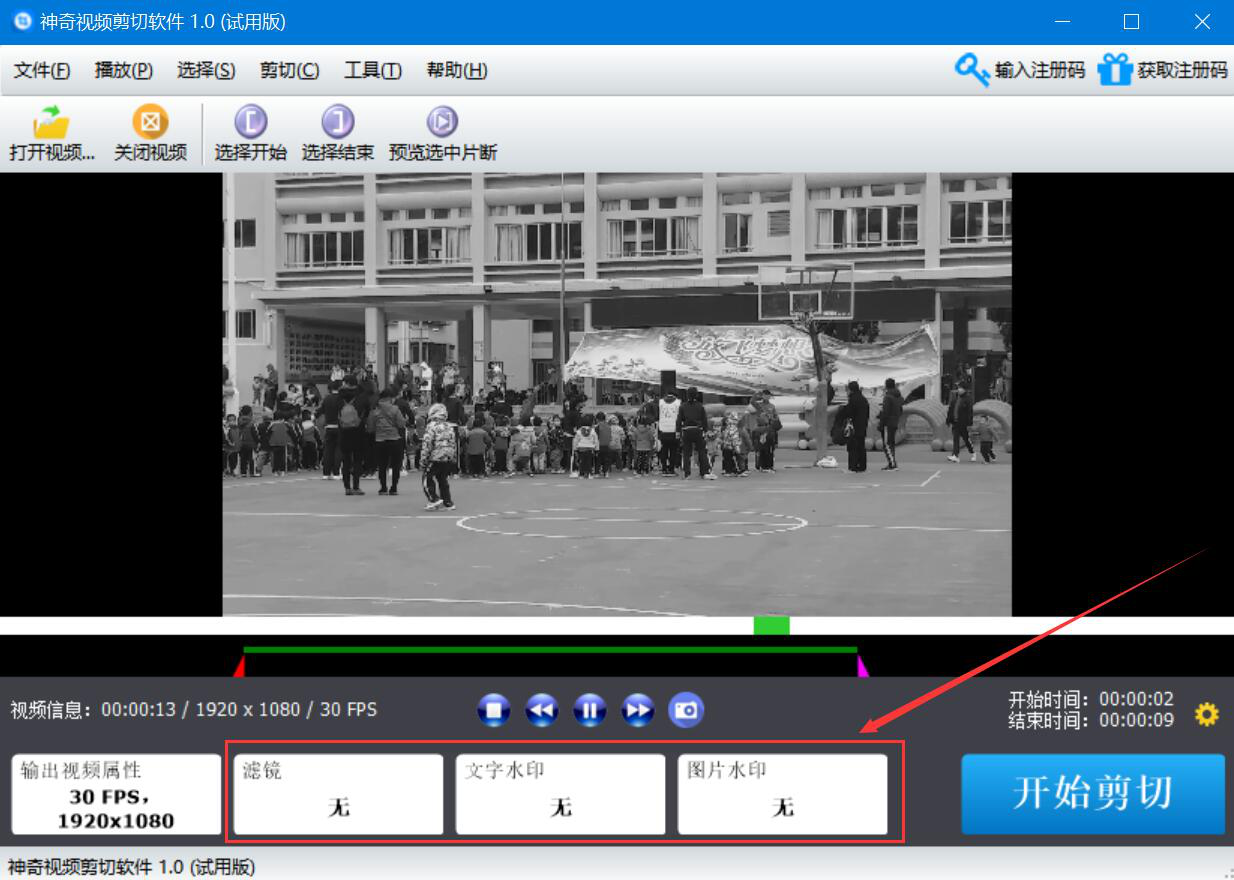Close the application window
Screen dimensions: 1234x880
[x=1203, y=21]
